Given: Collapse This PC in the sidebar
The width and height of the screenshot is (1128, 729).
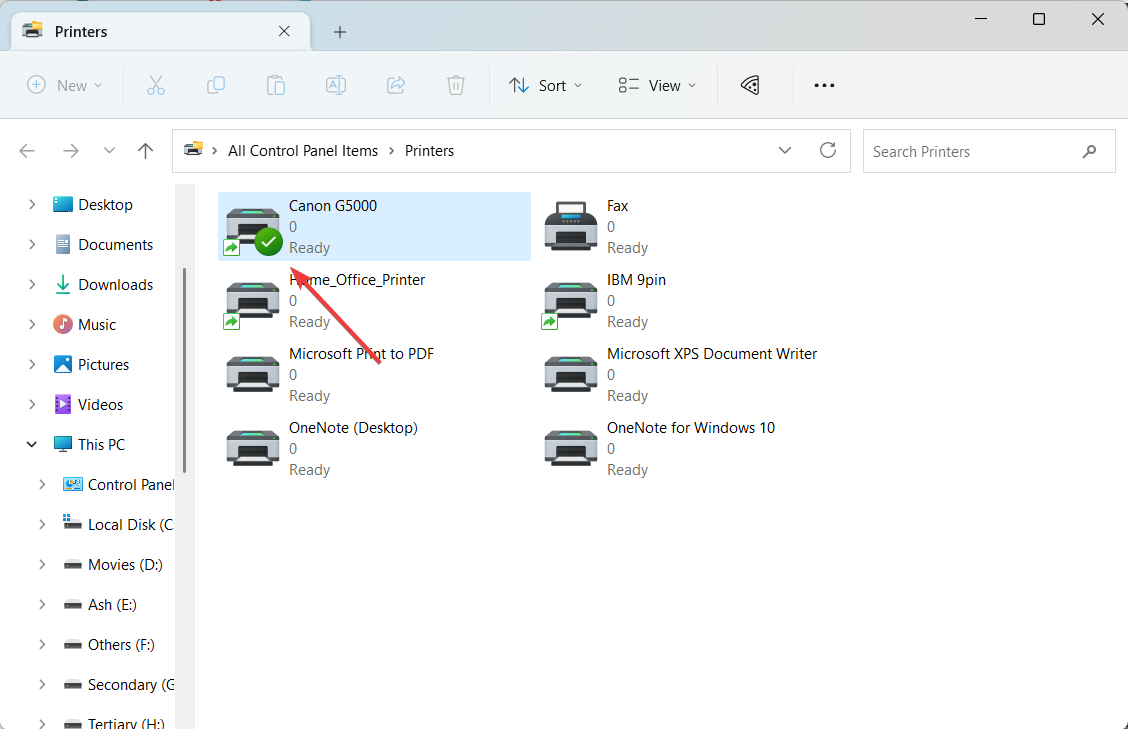Looking at the screenshot, I should [31, 444].
